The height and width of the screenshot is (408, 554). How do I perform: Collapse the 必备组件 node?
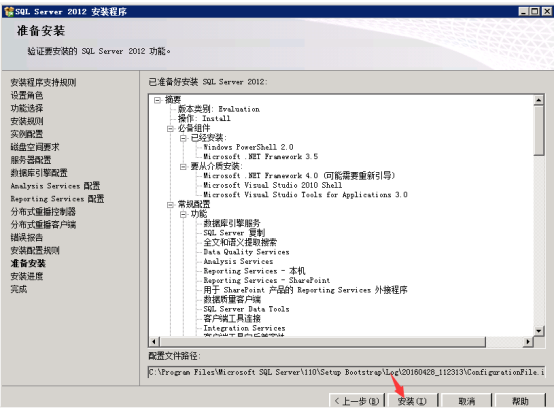tap(170, 129)
